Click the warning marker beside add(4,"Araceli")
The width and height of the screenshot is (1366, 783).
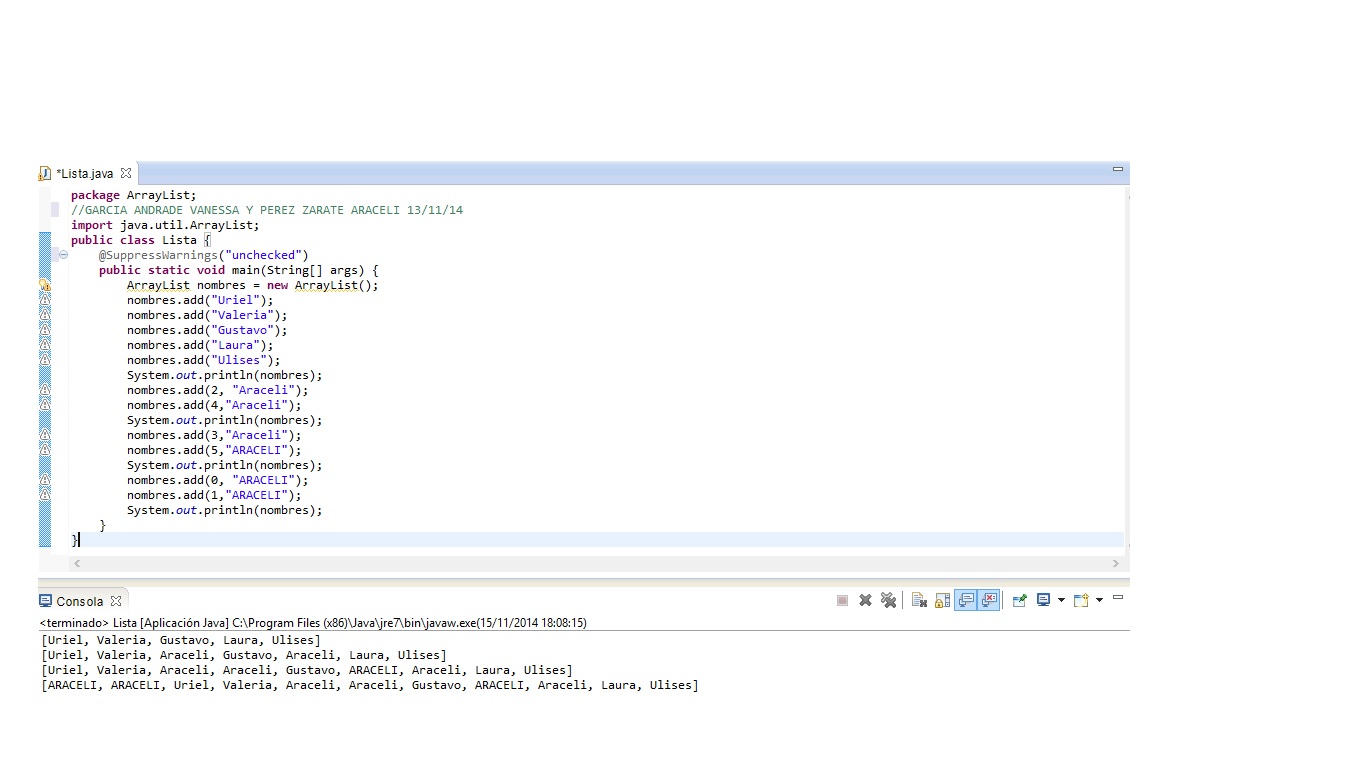tap(45, 405)
